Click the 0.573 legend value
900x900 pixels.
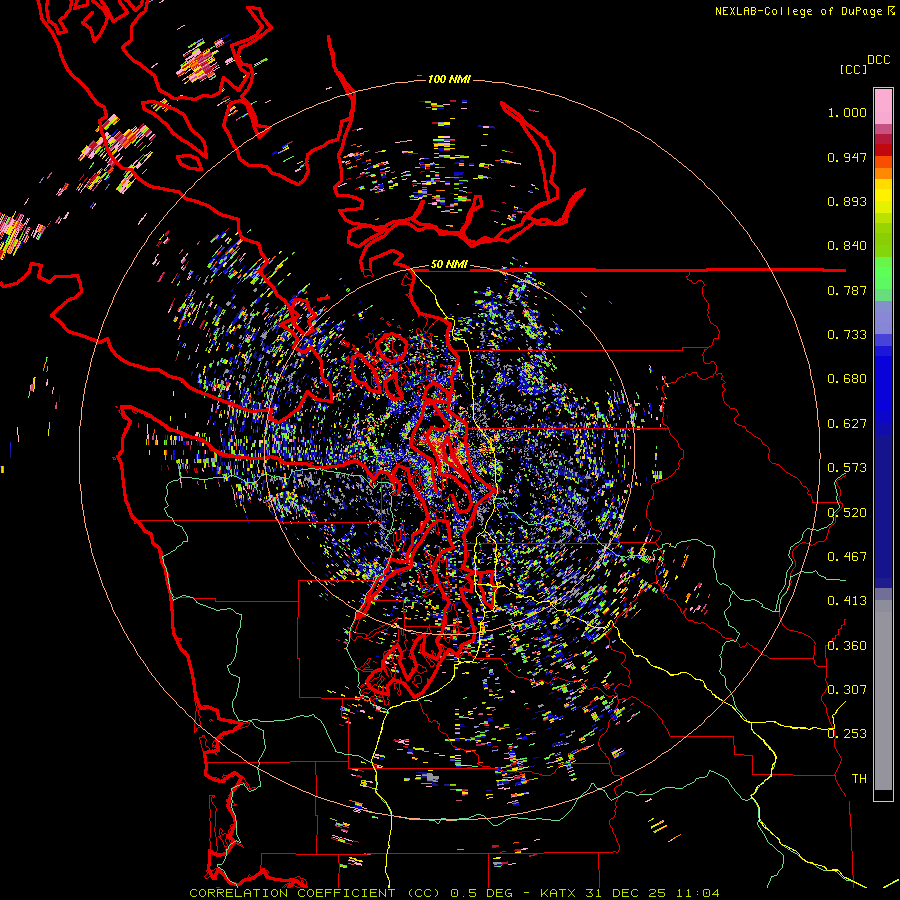847,468
